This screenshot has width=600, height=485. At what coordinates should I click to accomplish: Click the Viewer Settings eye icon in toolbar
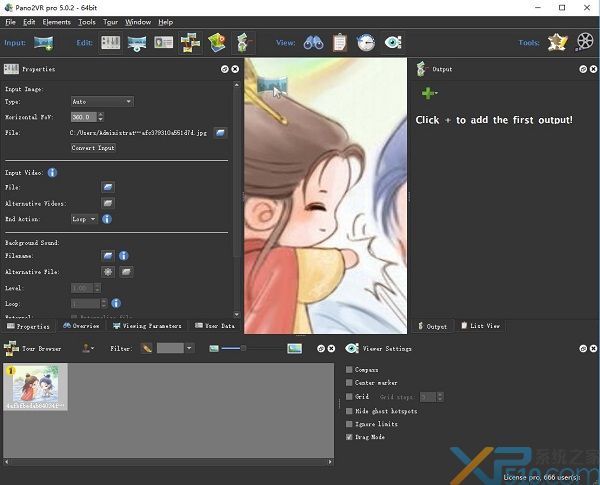tap(393, 42)
